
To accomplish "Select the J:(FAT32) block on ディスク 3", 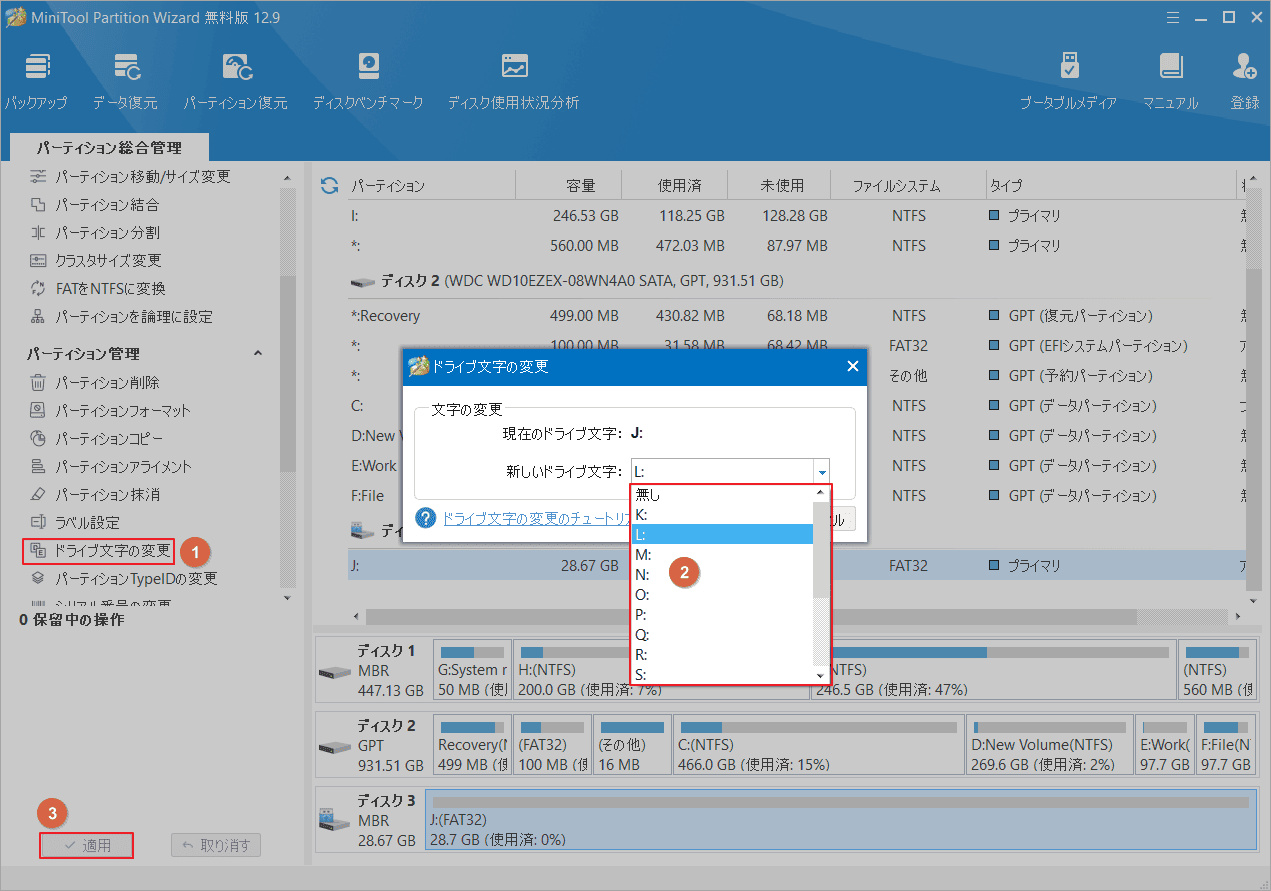I will pyautogui.click(x=840, y=820).
